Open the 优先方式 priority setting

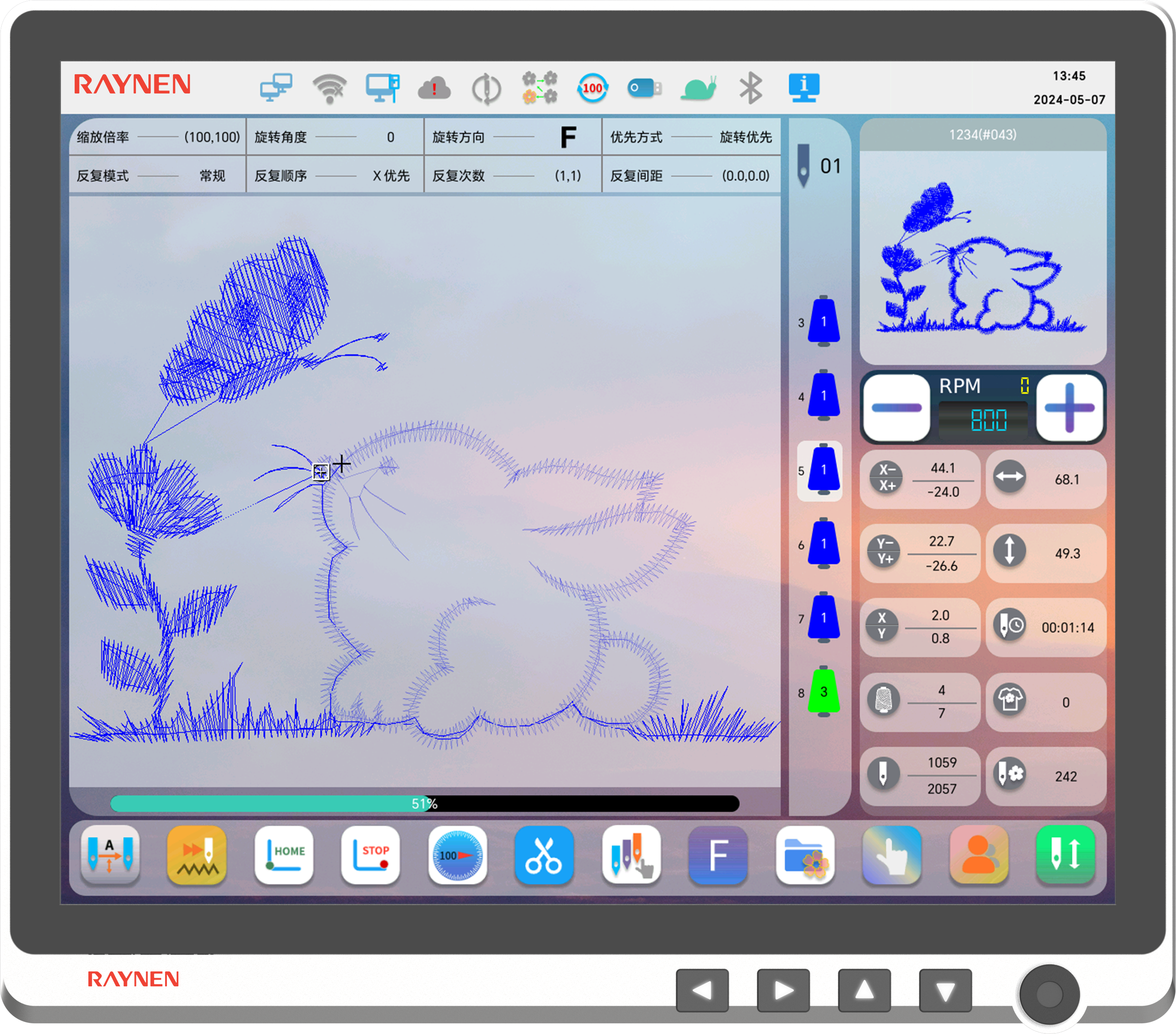(x=691, y=137)
